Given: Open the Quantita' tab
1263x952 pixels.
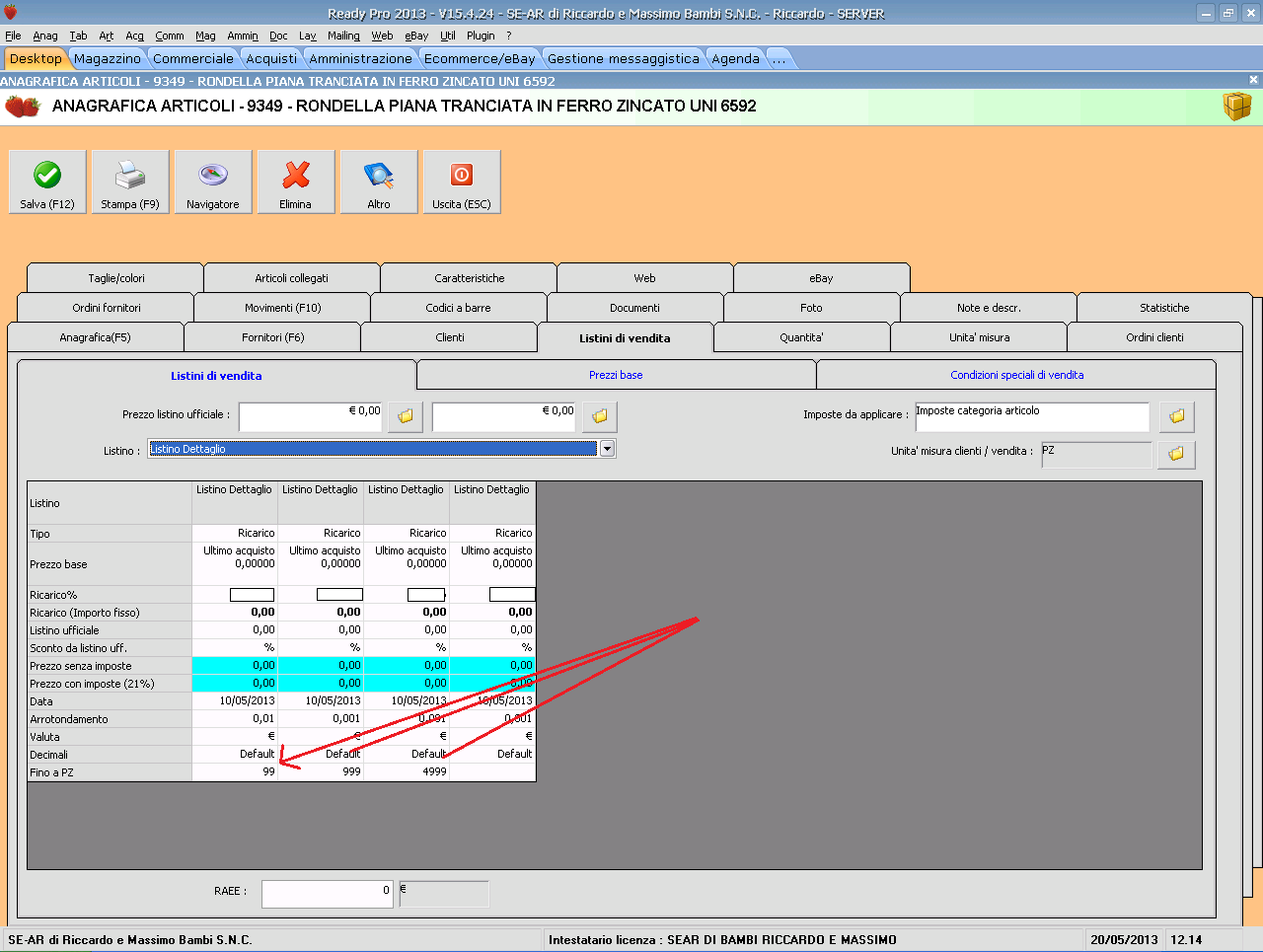Looking at the screenshot, I should (802, 337).
